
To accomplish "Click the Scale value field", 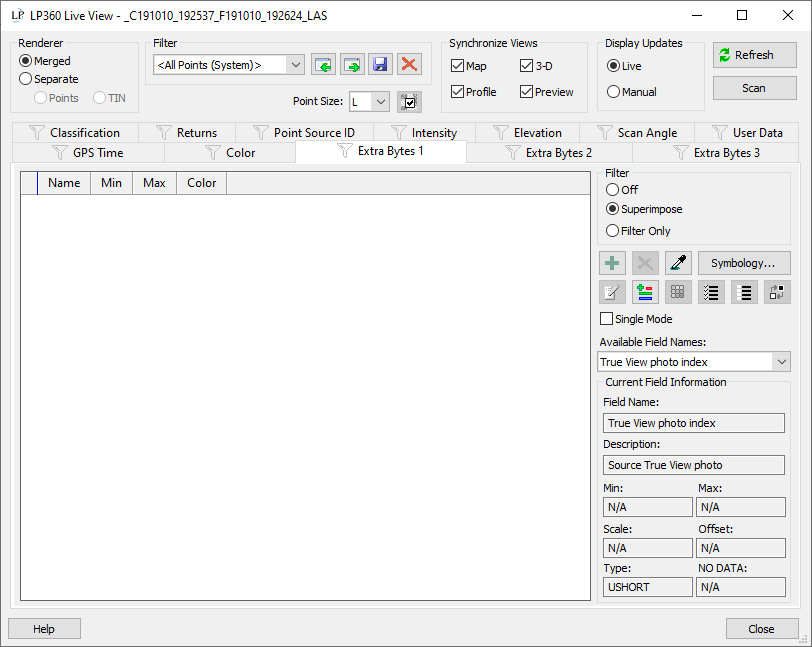I will [648, 548].
